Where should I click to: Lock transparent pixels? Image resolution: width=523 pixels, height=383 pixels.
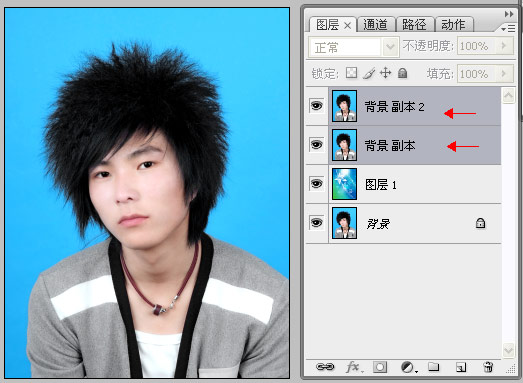click(x=351, y=73)
